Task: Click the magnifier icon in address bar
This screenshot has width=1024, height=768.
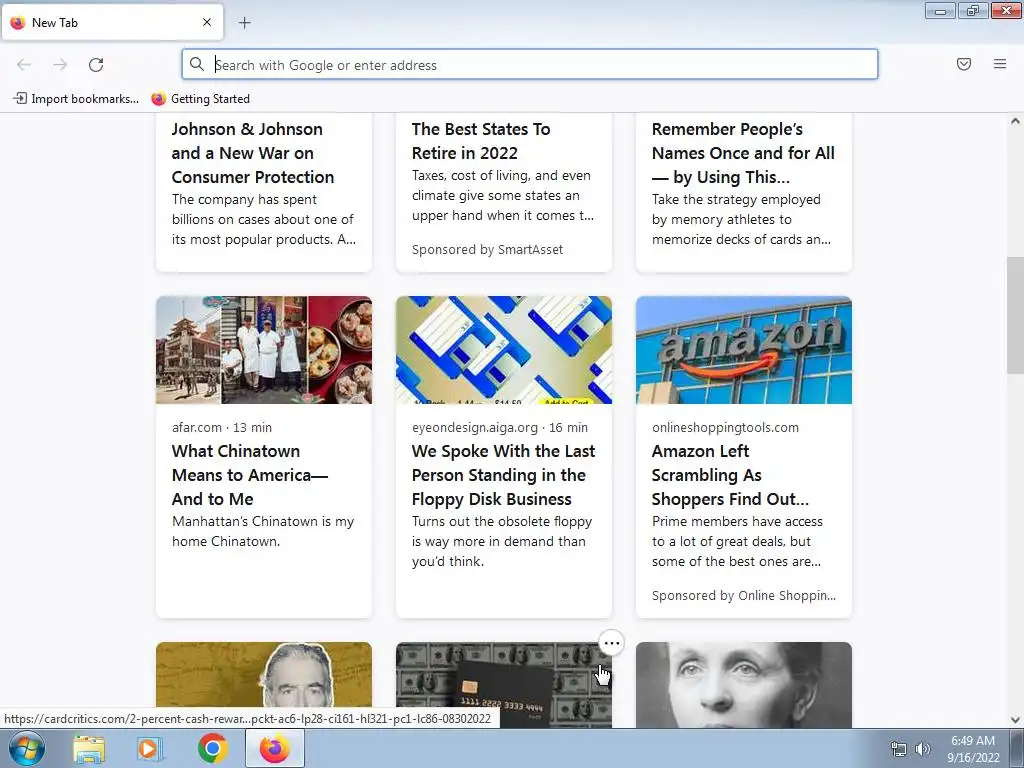Action: point(197,64)
